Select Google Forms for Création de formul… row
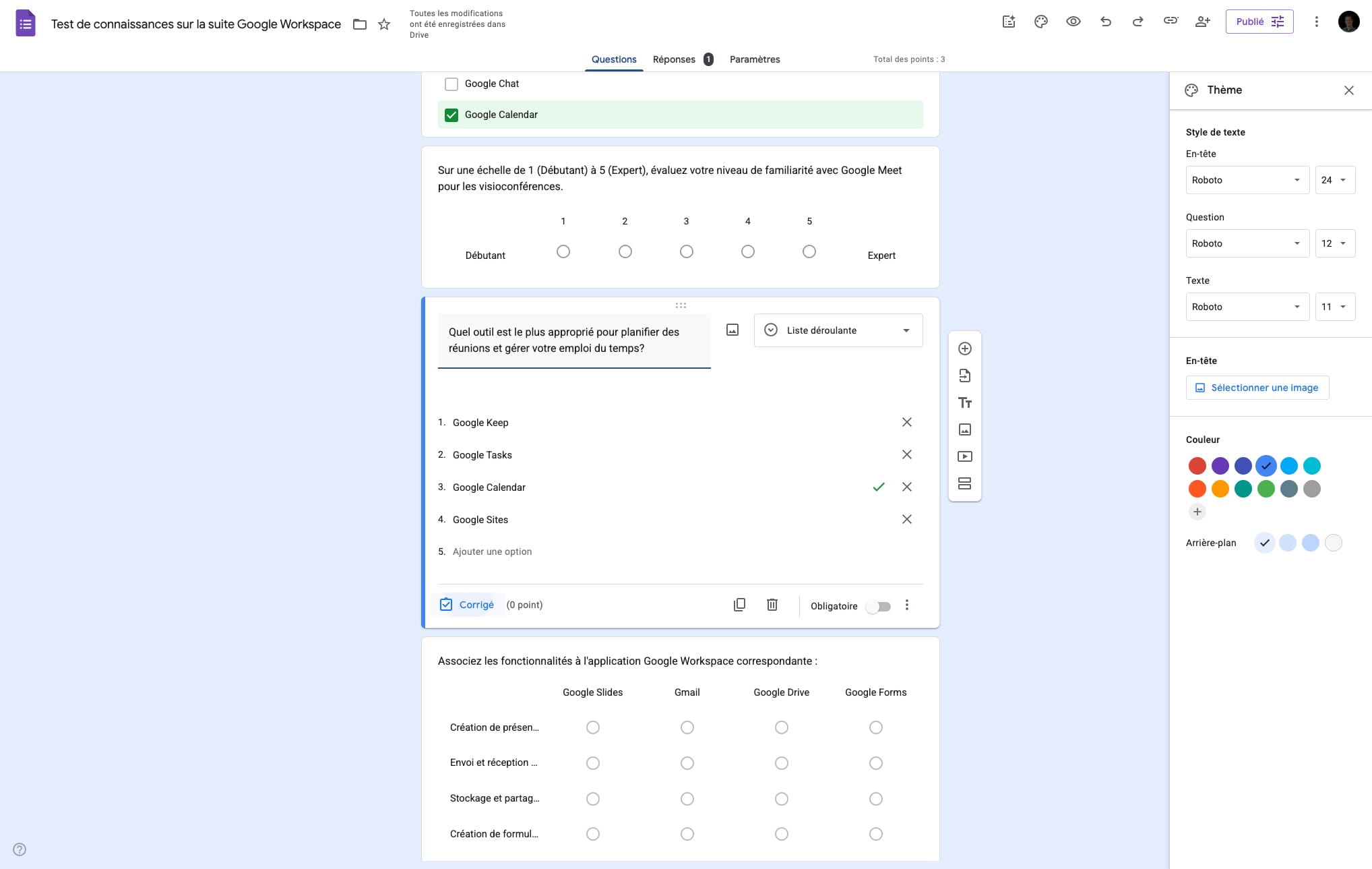 point(876,834)
